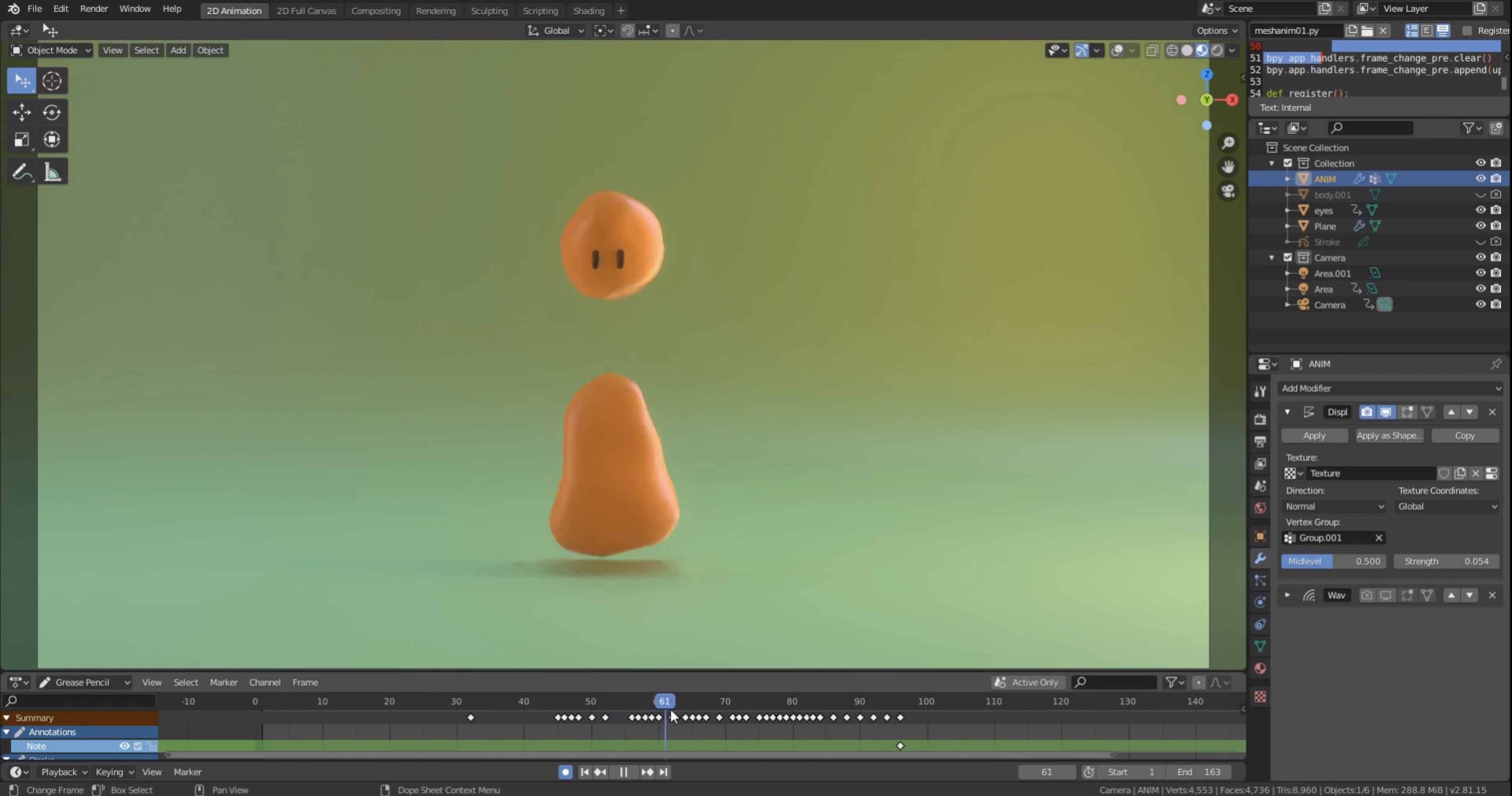Click the Copy modifier button
The width and height of the screenshot is (1512, 796).
click(1464, 436)
